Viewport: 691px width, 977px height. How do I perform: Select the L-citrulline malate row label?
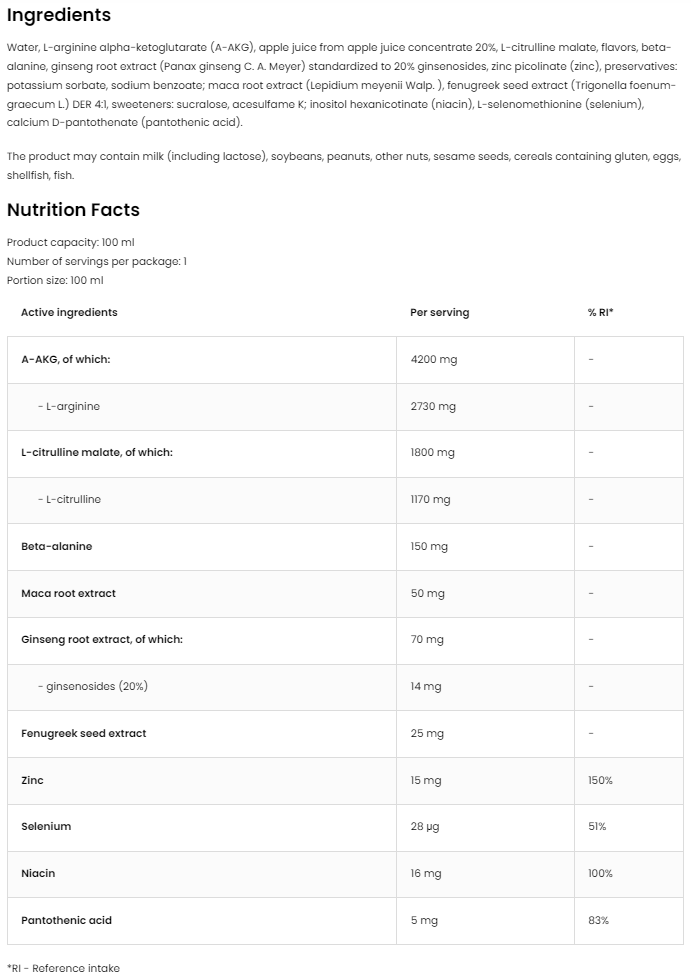(x=96, y=452)
